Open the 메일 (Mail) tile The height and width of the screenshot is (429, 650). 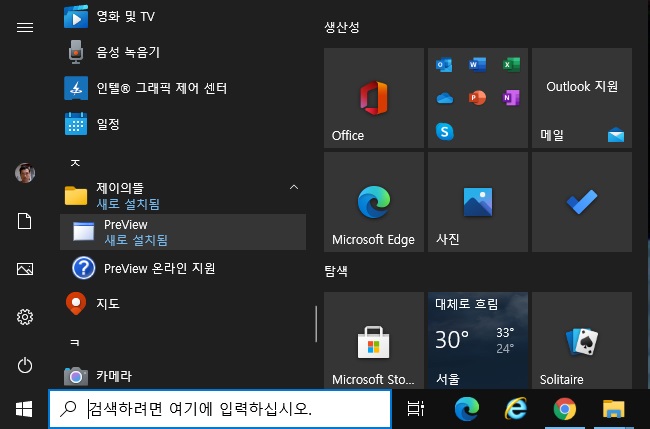click(581, 98)
